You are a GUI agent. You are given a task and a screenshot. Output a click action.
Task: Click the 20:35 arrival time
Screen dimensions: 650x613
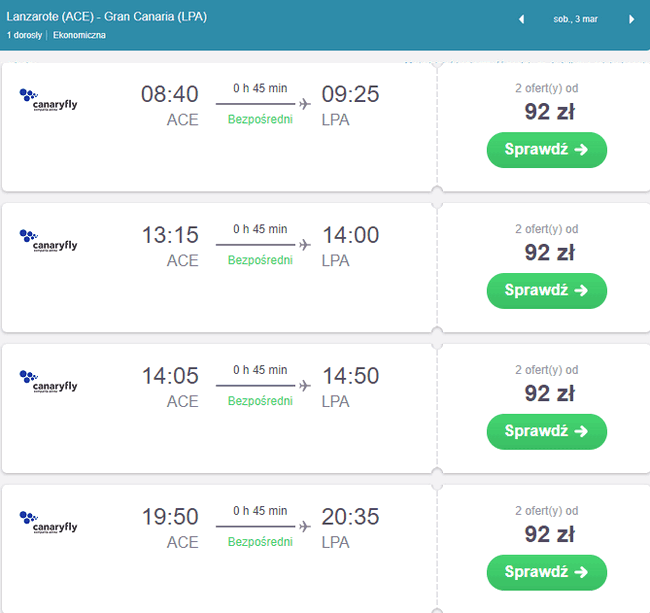pos(350,516)
